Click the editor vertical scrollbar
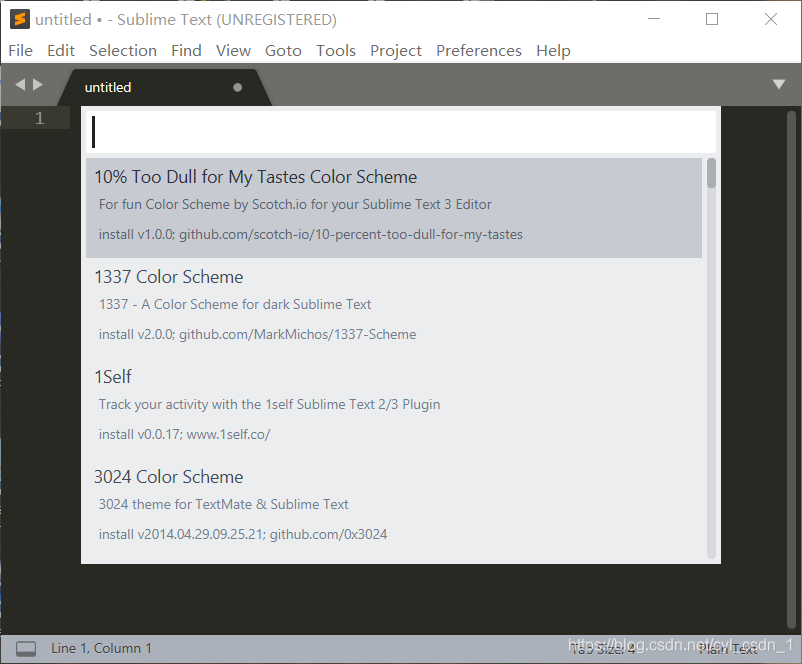802x664 pixels. (x=791, y=368)
